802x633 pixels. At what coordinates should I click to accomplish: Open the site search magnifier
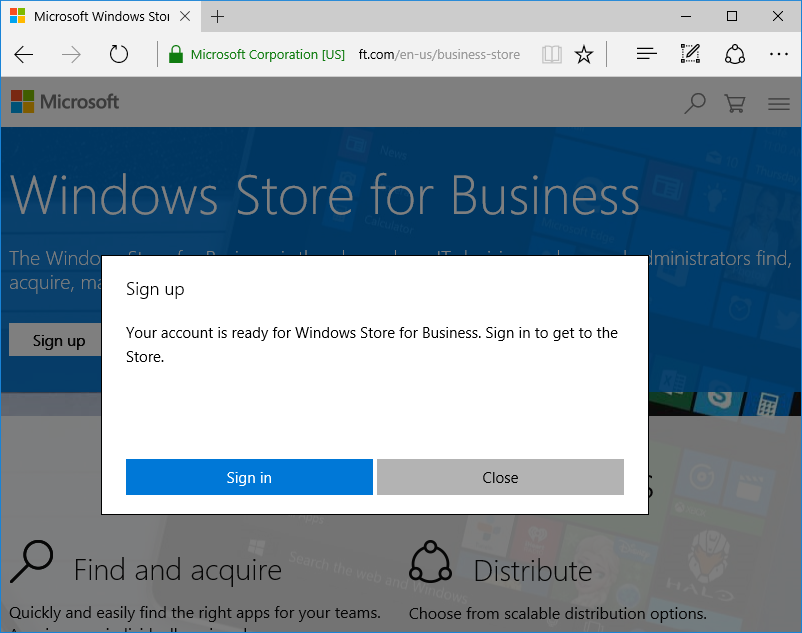tap(694, 103)
